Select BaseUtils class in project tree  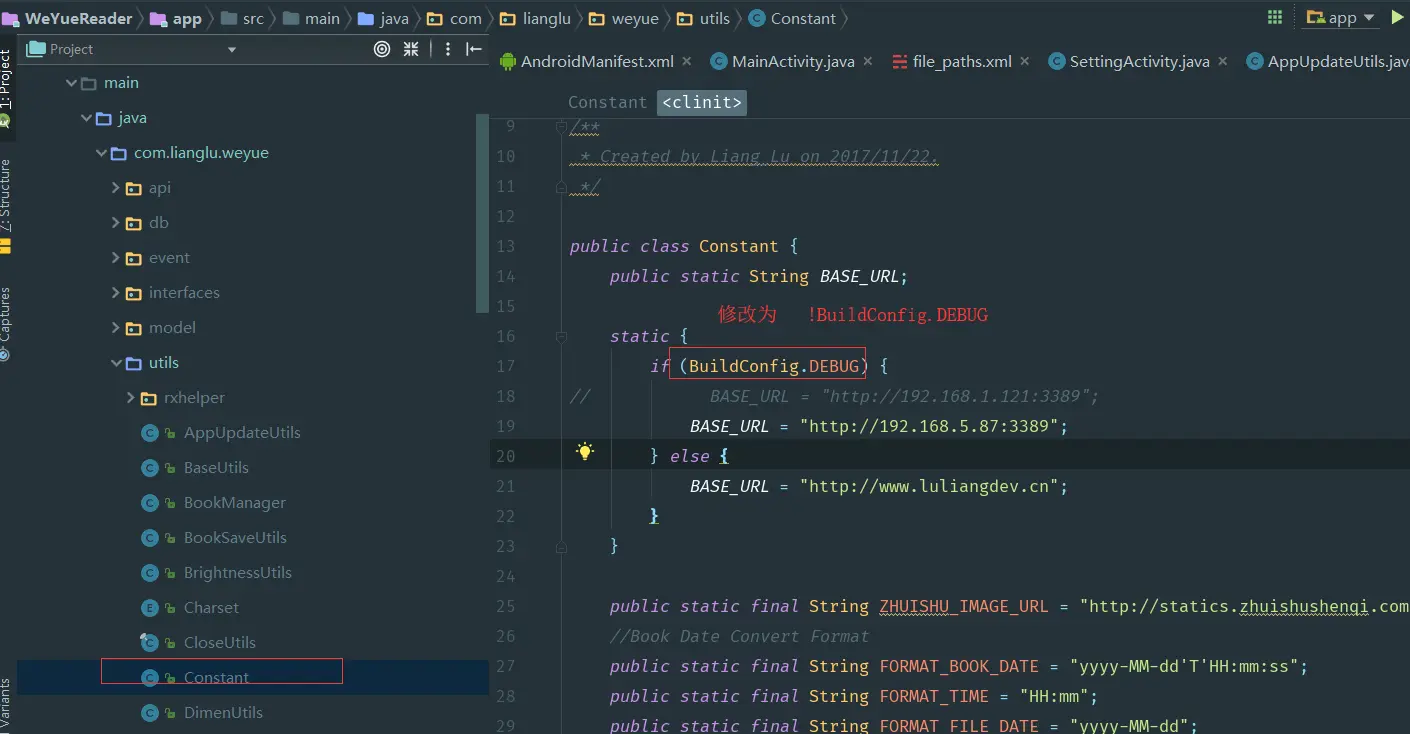216,468
